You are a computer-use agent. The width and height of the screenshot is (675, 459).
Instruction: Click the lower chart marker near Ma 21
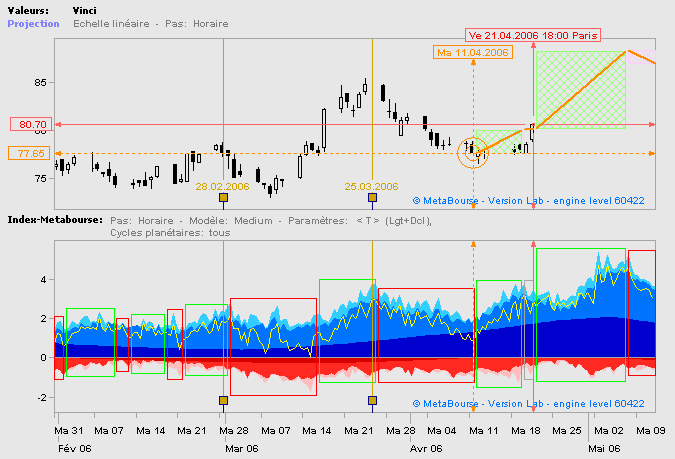pyautogui.click(x=372, y=401)
